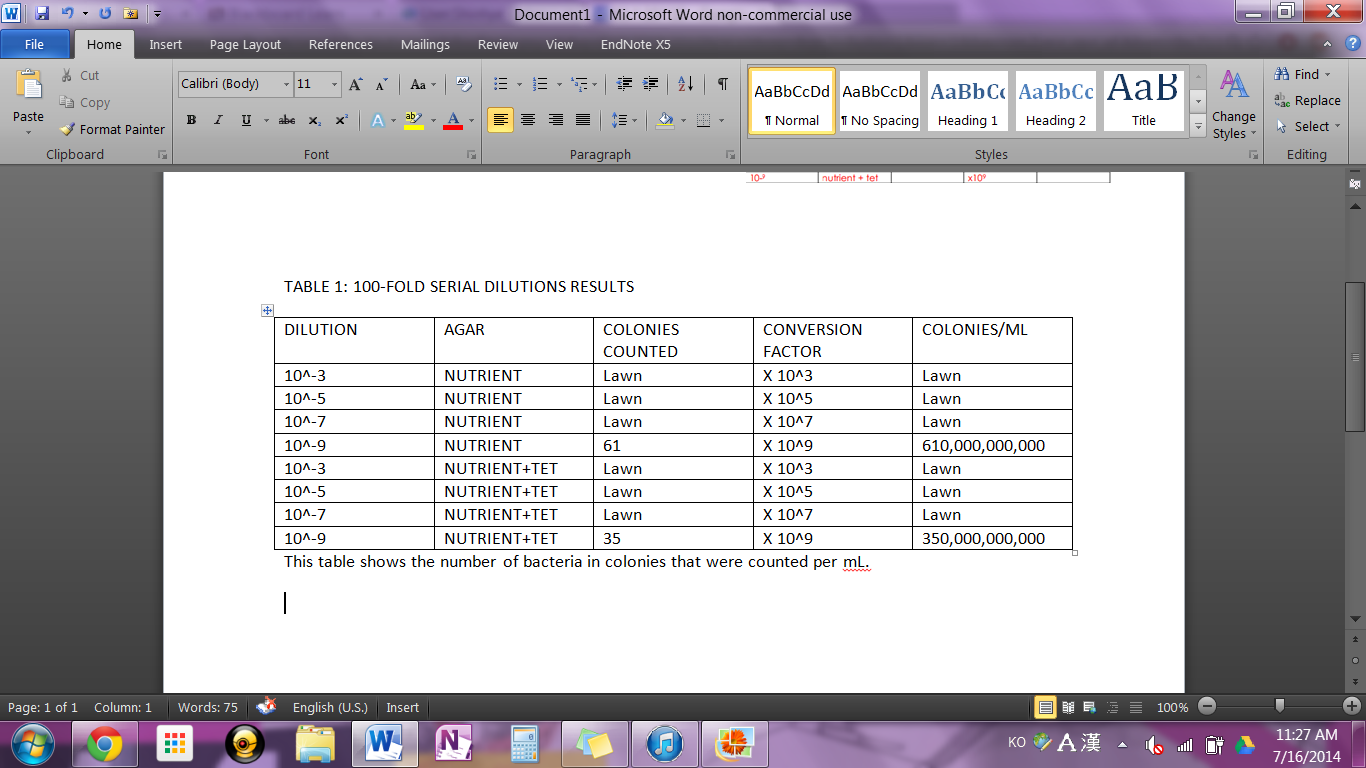Click the Format Painter tool
Viewport: 1366px width, 768px height.
(x=112, y=129)
